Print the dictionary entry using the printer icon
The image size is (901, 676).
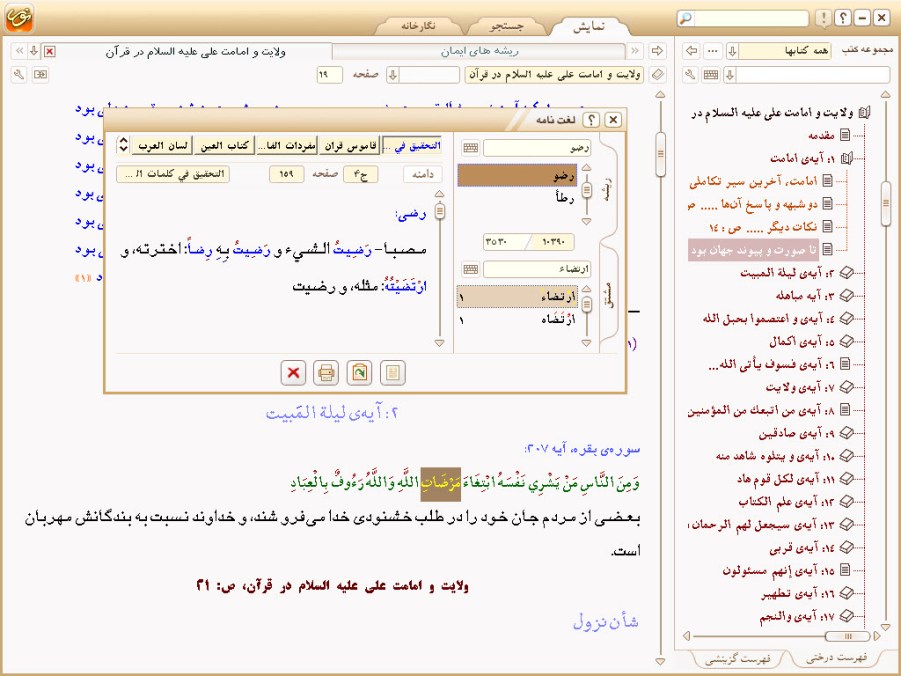326,372
